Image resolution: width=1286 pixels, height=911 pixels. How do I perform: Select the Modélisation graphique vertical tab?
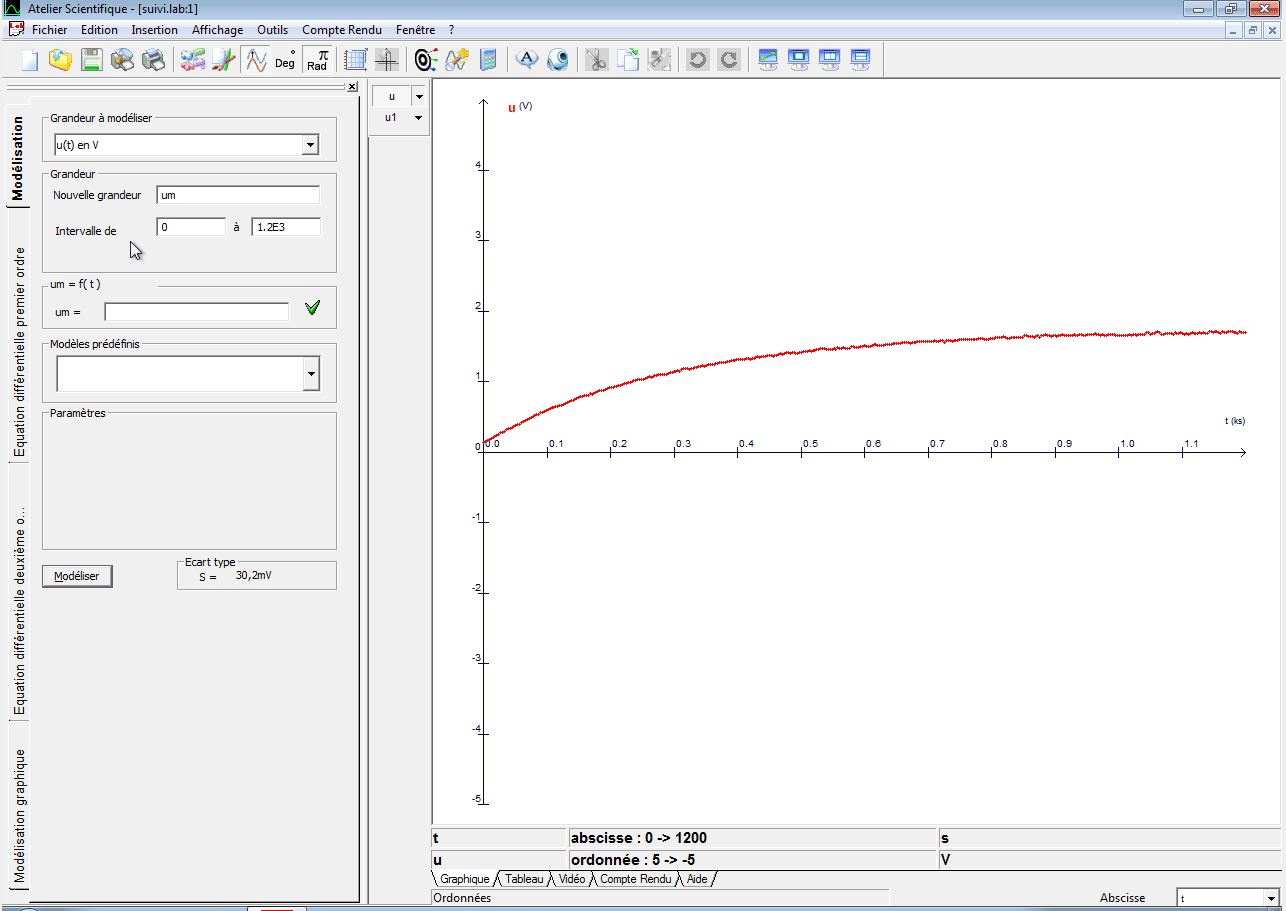point(18,815)
